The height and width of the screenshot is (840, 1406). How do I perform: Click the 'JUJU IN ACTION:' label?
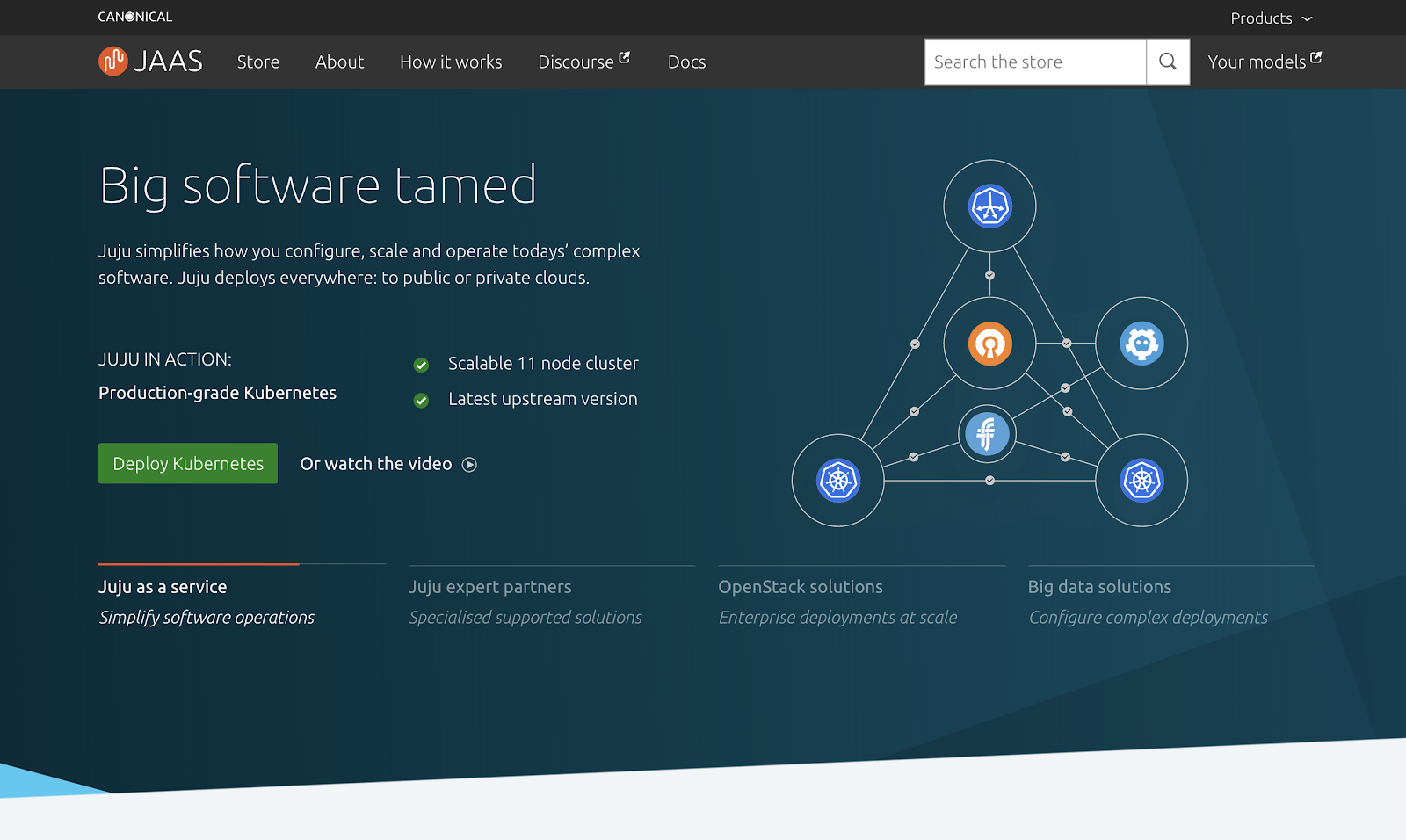(165, 359)
